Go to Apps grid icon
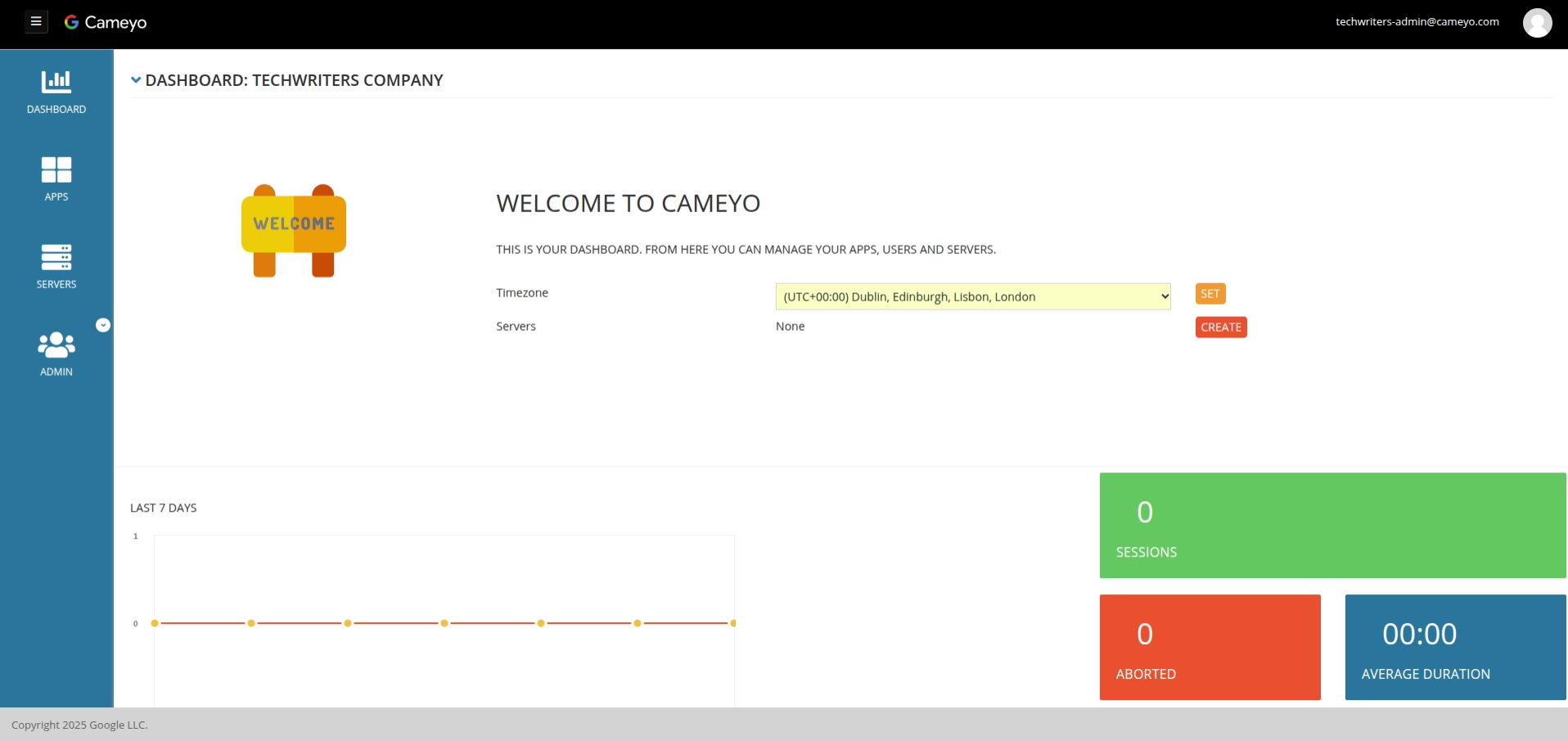Image resolution: width=1568 pixels, height=741 pixels. click(x=56, y=169)
